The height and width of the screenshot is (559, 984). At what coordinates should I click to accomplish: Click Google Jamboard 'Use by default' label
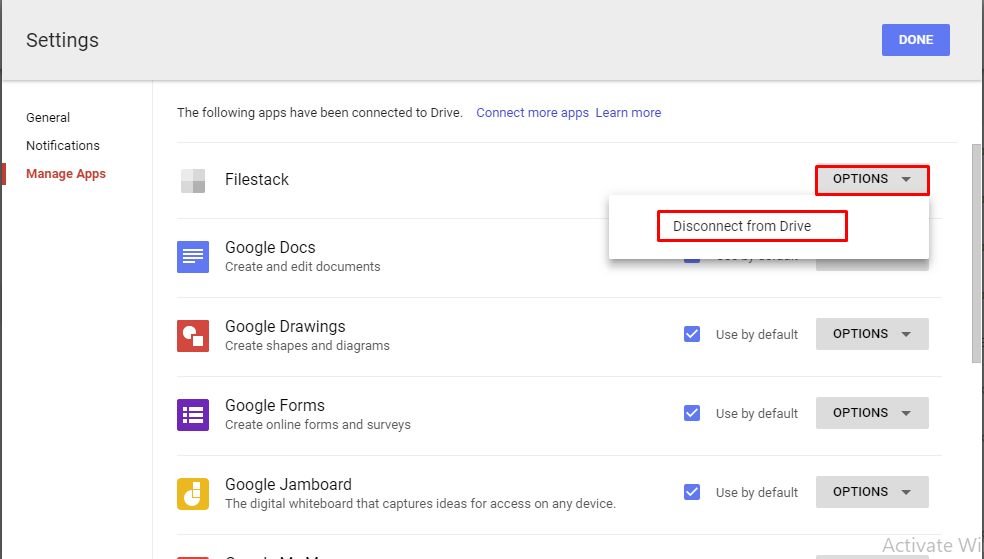click(757, 493)
